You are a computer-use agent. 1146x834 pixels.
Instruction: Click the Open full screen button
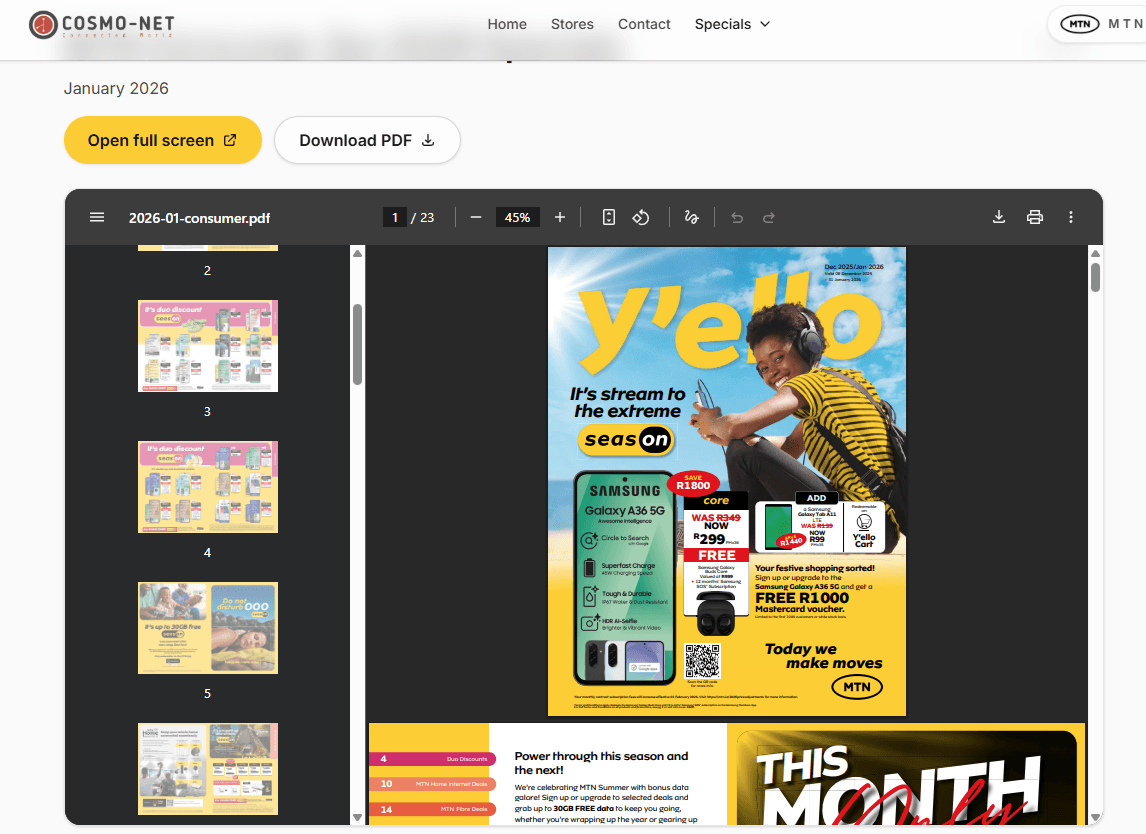click(x=162, y=140)
